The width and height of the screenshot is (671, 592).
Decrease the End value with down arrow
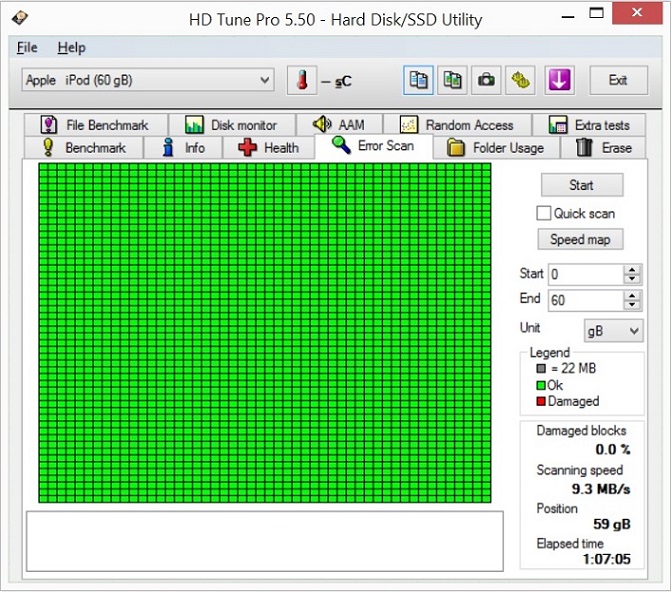coord(632,305)
